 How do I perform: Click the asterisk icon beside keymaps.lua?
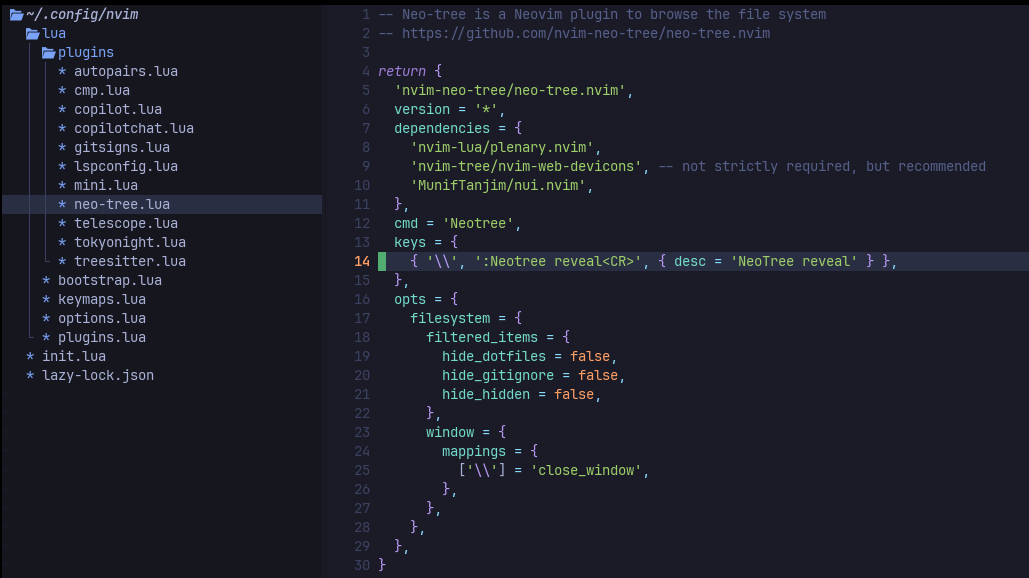46,300
